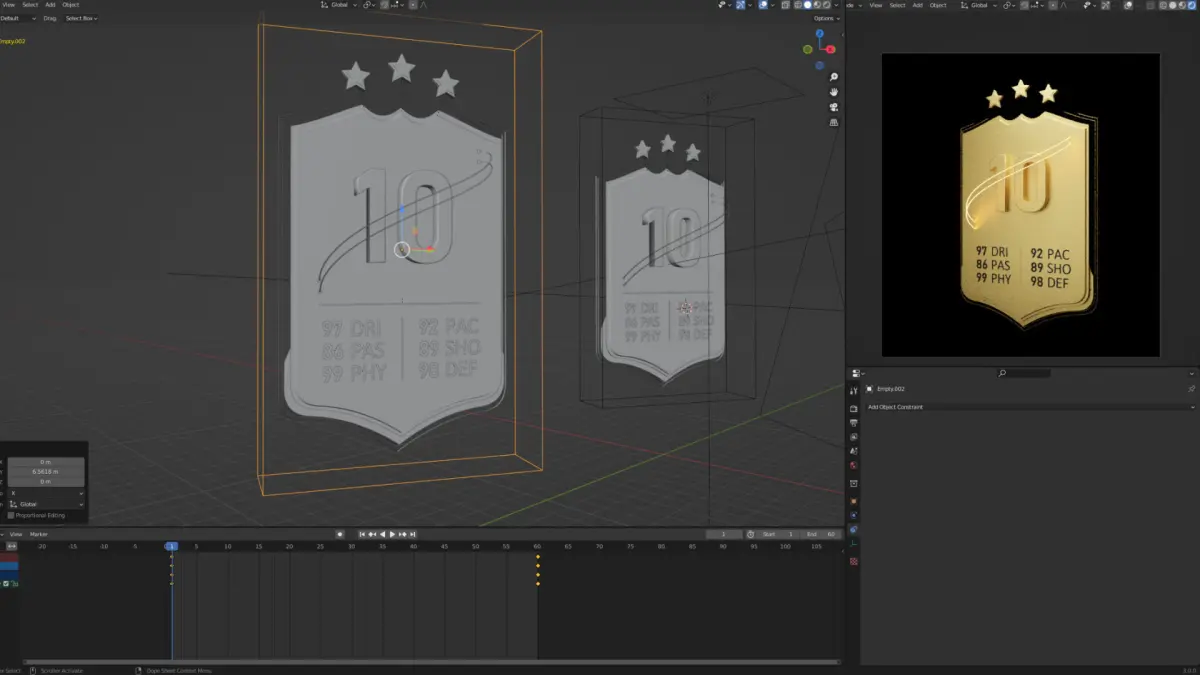The image size is (1200, 675).
Task: Open the Select Box drag dropdown
Action: click(x=81, y=18)
